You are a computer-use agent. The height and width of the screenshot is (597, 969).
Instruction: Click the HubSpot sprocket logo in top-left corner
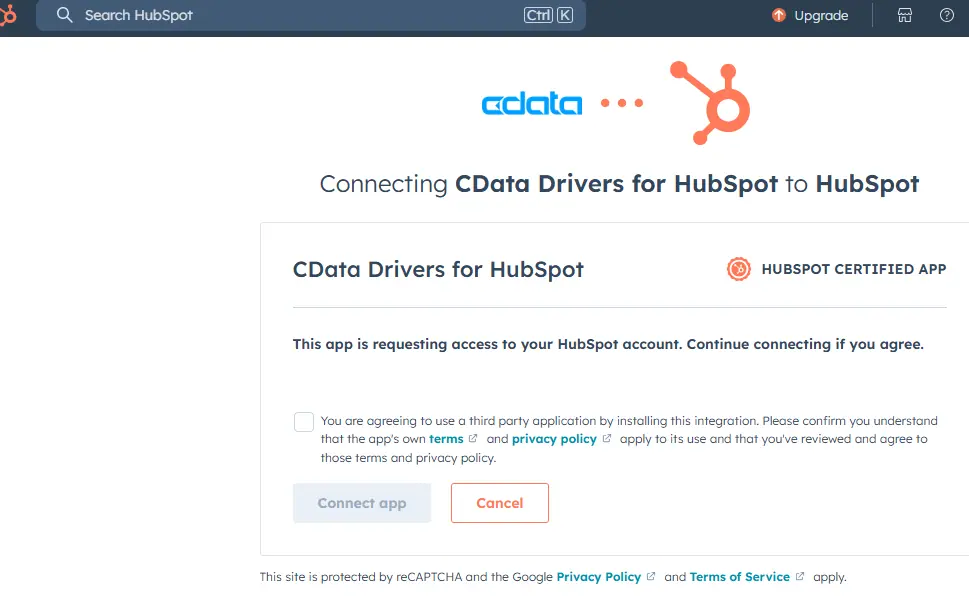click(7, 15)
